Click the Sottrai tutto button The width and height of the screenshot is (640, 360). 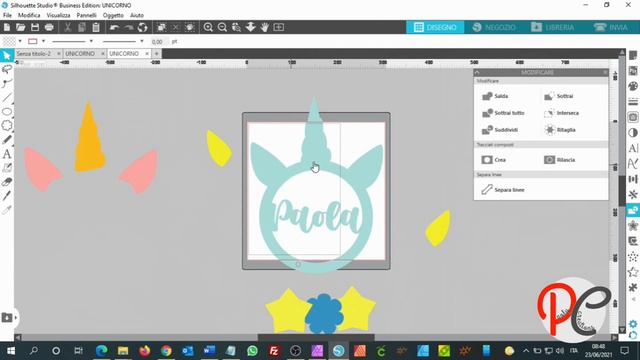[503, 113]
